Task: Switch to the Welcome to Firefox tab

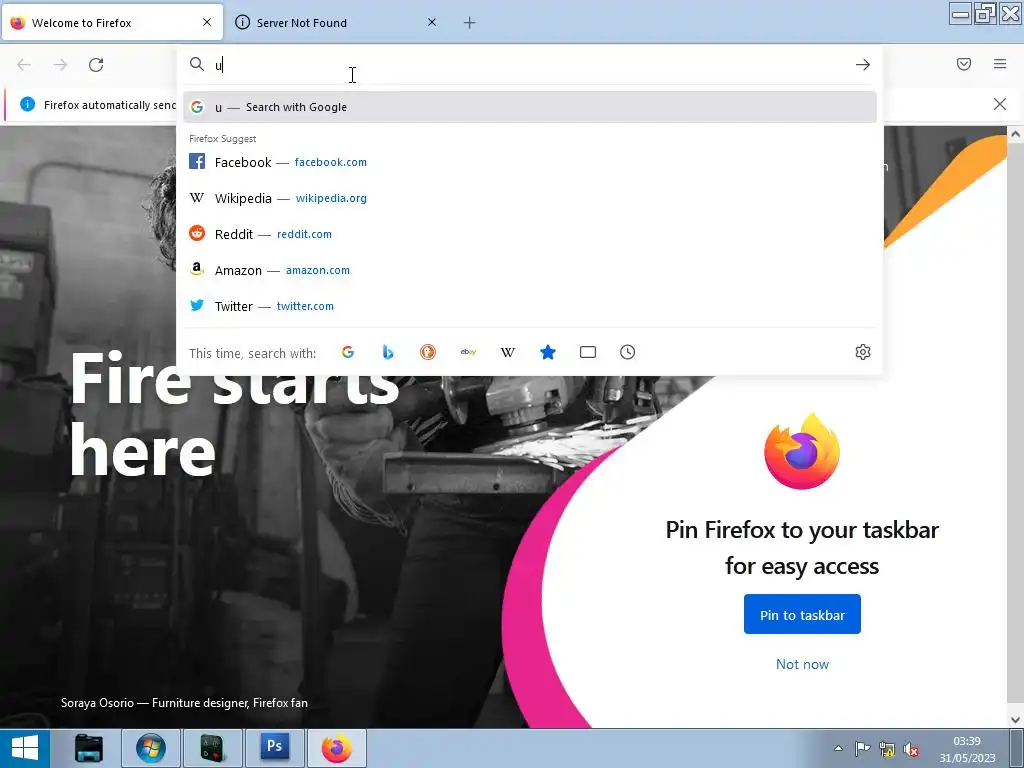Action: 112,23
